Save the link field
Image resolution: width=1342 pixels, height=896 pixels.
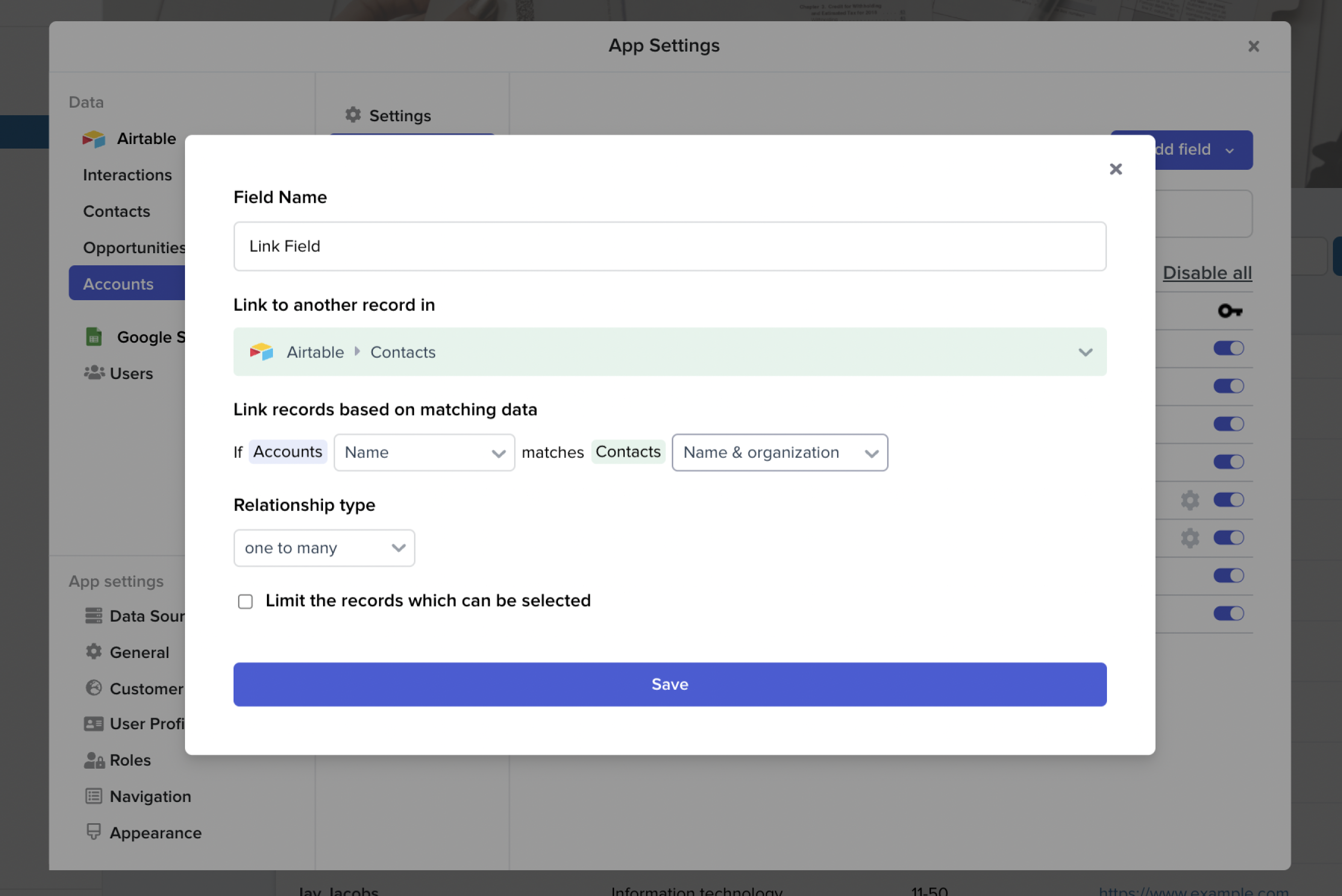coord(669,684)
